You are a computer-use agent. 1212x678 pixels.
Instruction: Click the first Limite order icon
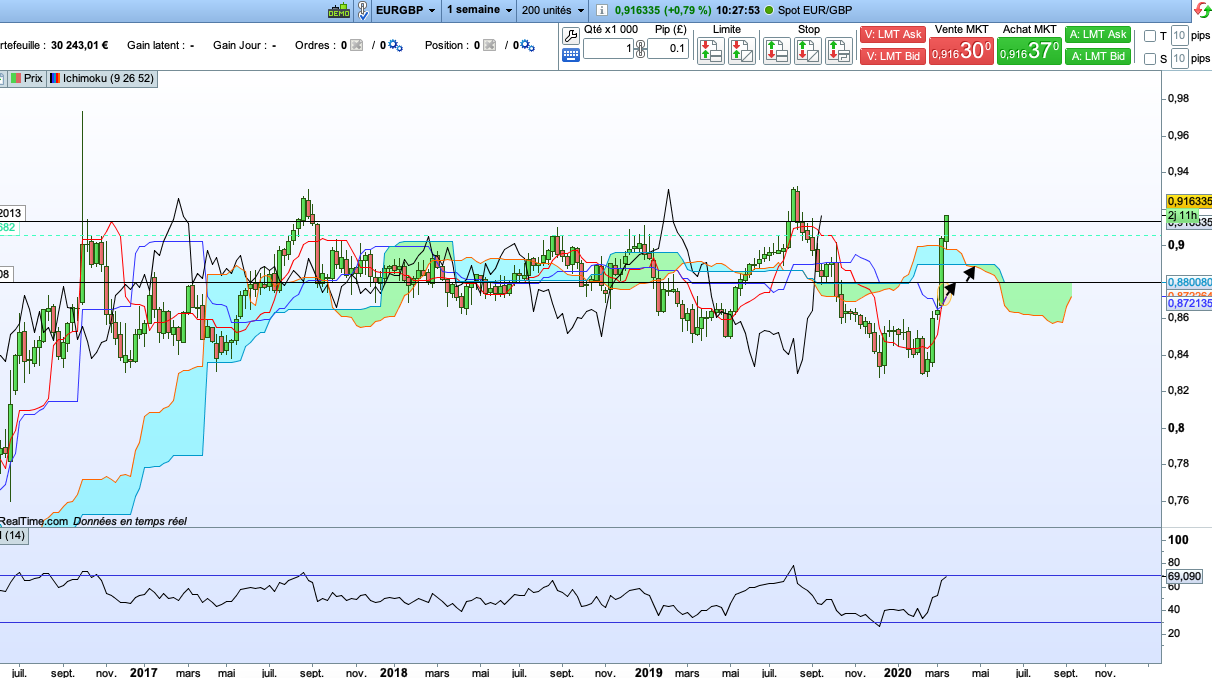[x=710, y=52]
